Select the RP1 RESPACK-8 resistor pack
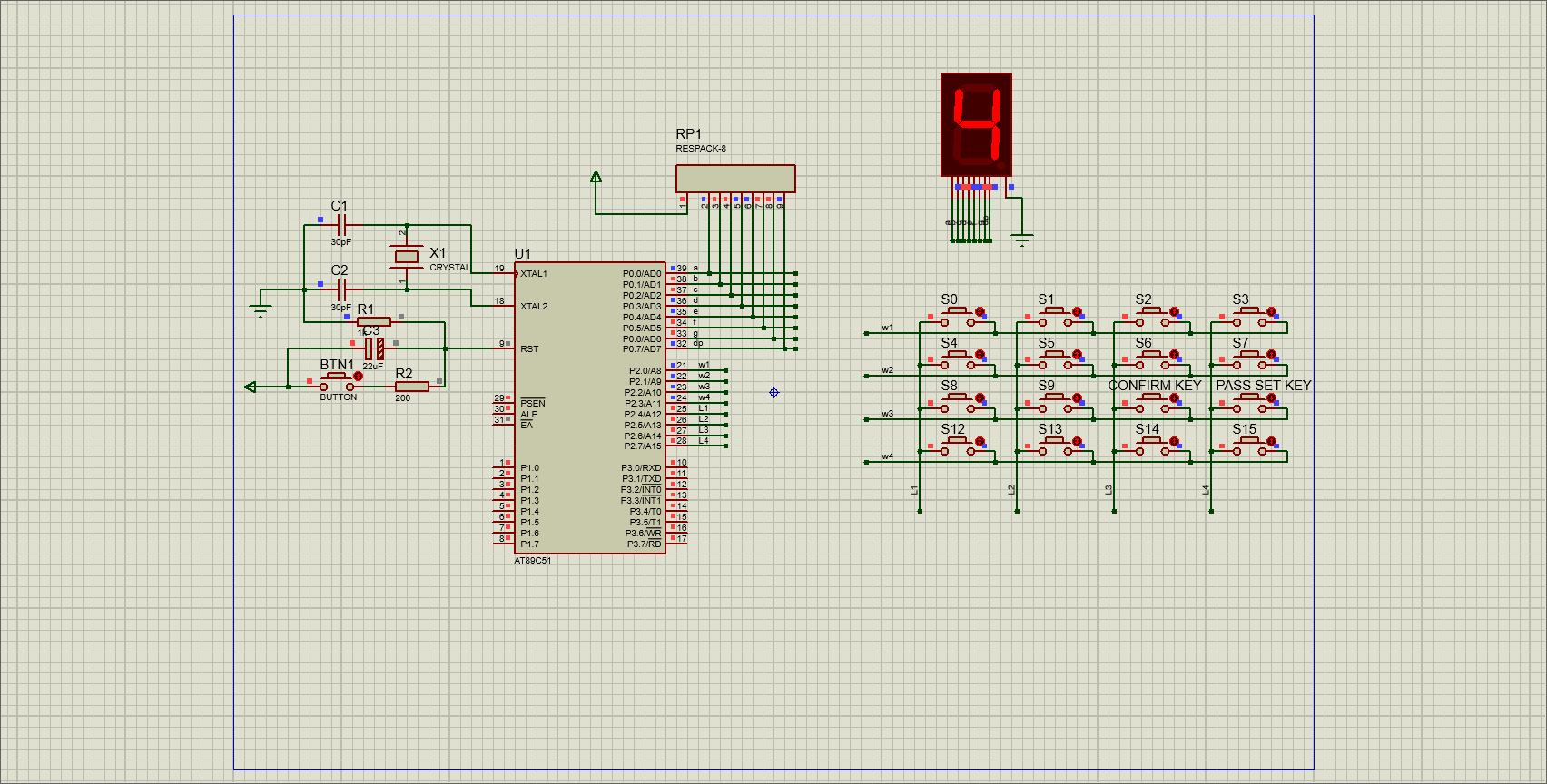 735,178
